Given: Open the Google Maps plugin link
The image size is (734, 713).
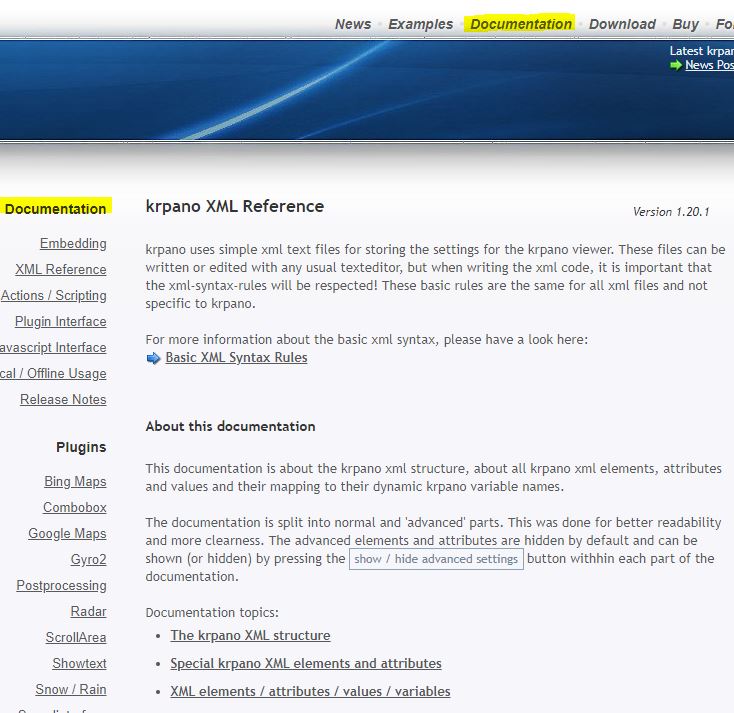Looking at the screenshot, I should (x=67, y=534).
